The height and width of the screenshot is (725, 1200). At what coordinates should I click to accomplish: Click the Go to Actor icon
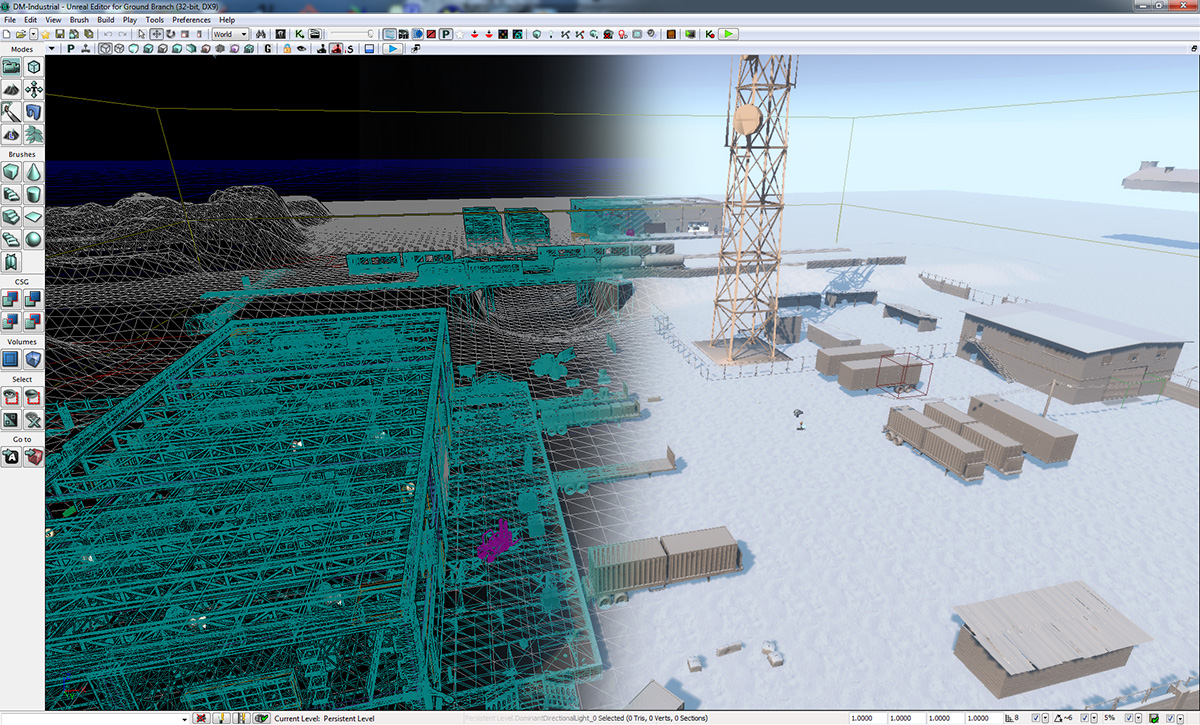(x=11, y=457)
